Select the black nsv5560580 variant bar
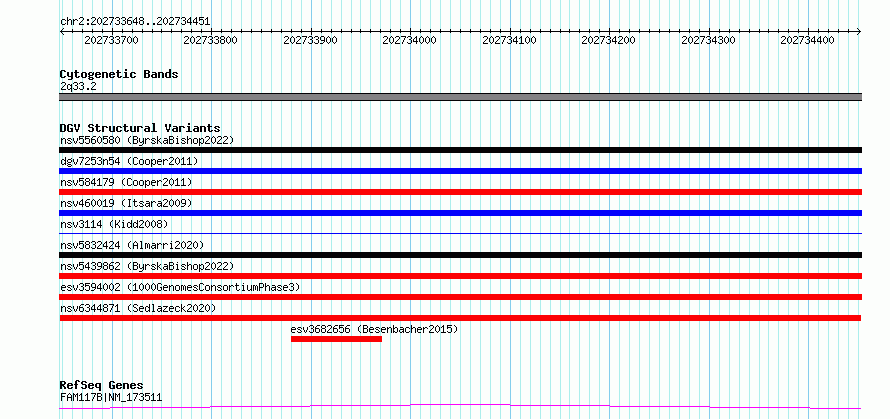The image size is (890, 419). pyautogui.click(x=461, y=150)
